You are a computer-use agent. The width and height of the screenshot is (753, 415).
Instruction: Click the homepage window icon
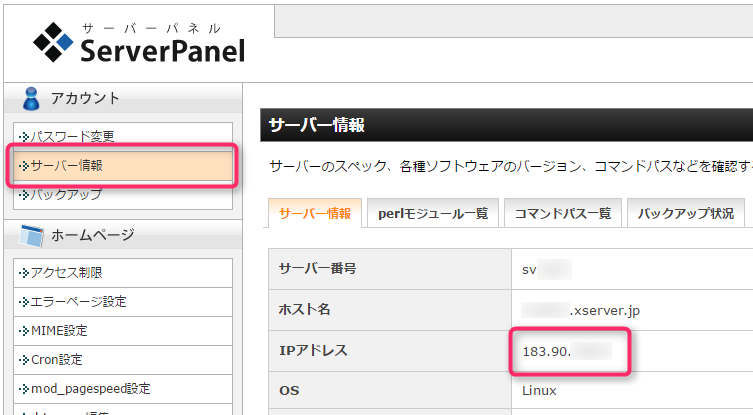click(x=31, y=235)
